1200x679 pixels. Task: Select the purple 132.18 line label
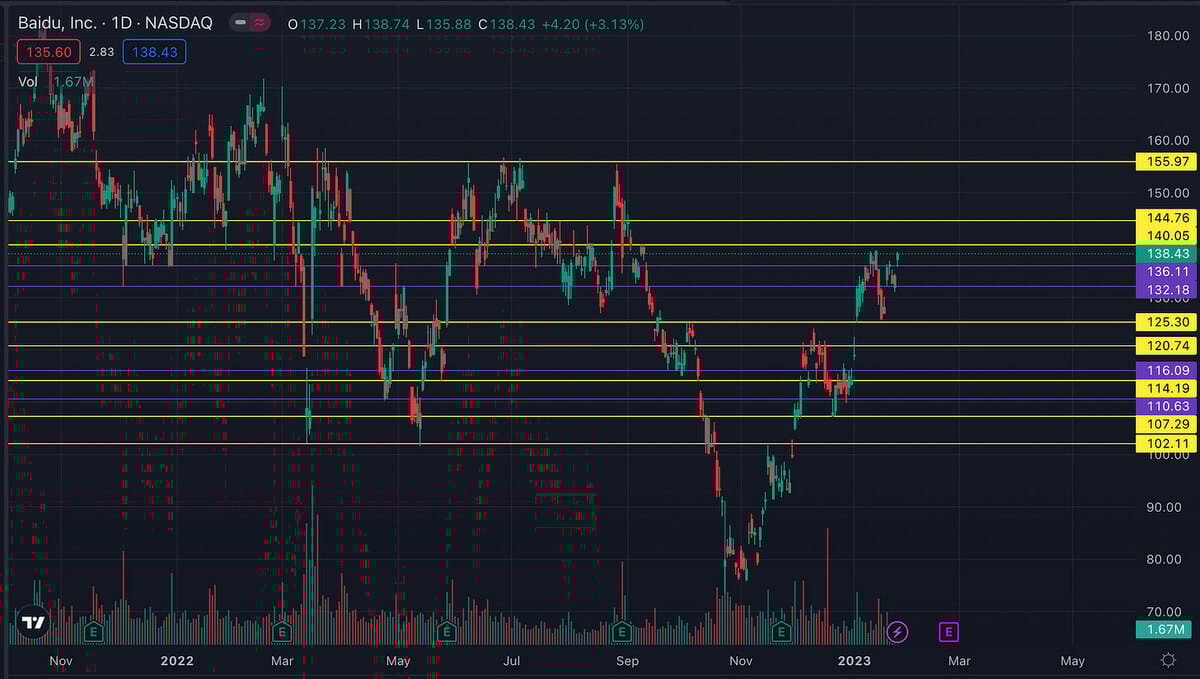click(x=1165, y=289)
